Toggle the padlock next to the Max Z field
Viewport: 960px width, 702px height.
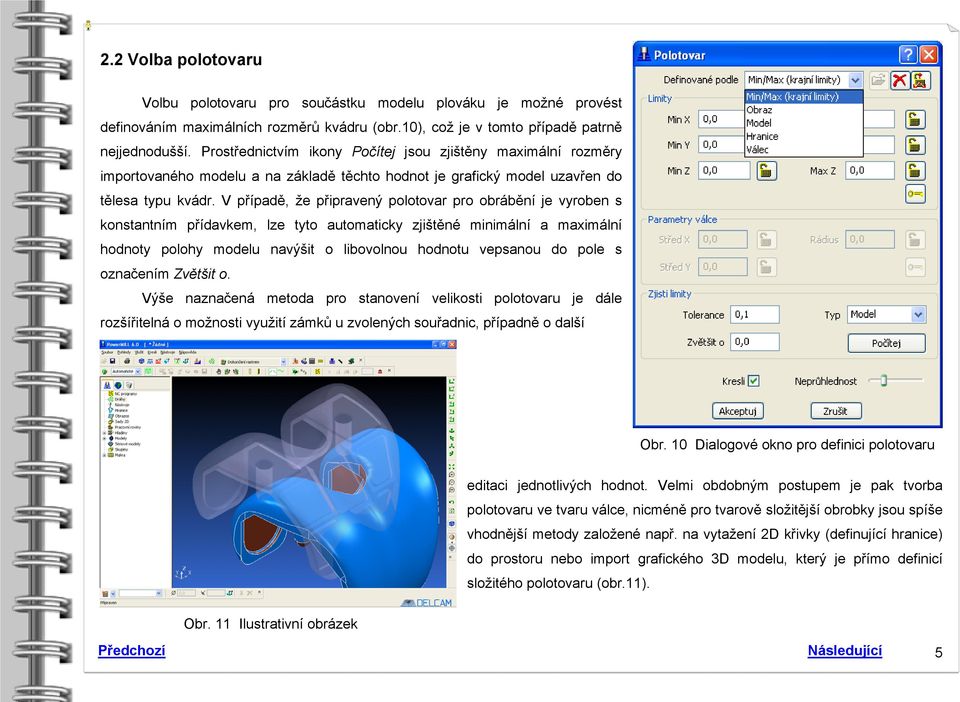point(915,171)
